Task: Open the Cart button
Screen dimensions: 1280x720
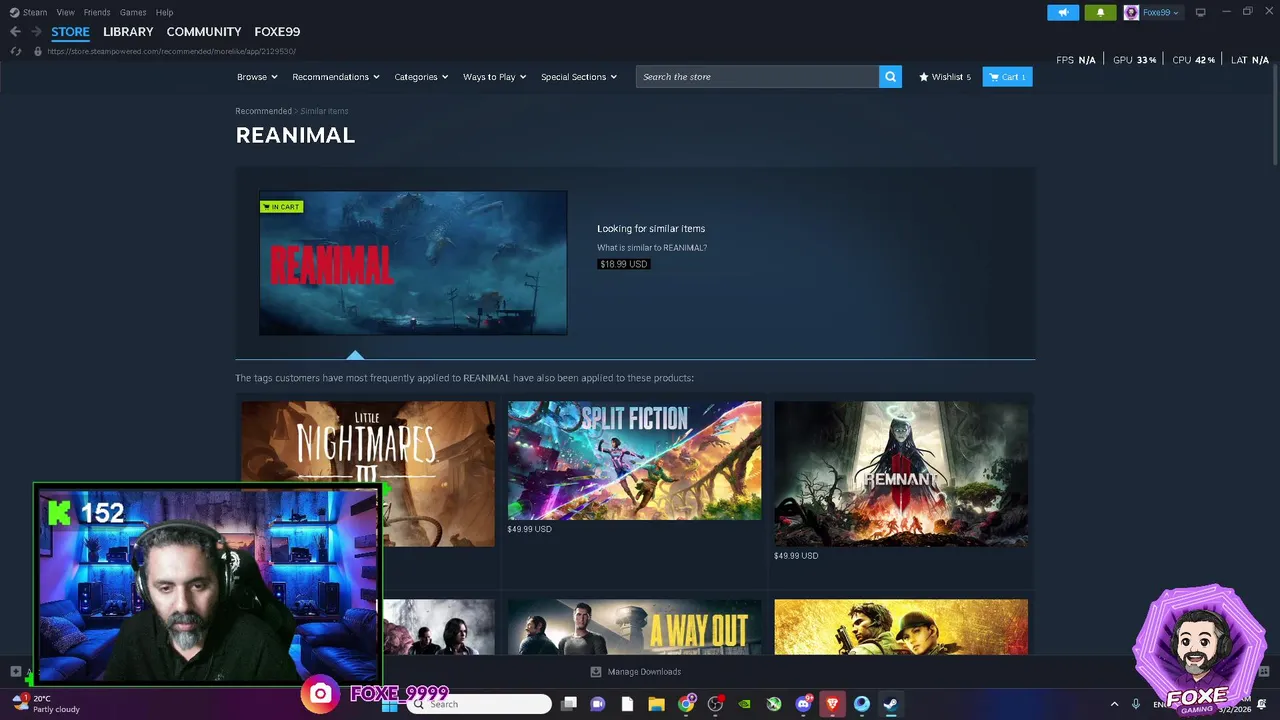Action: point(1007,77)
